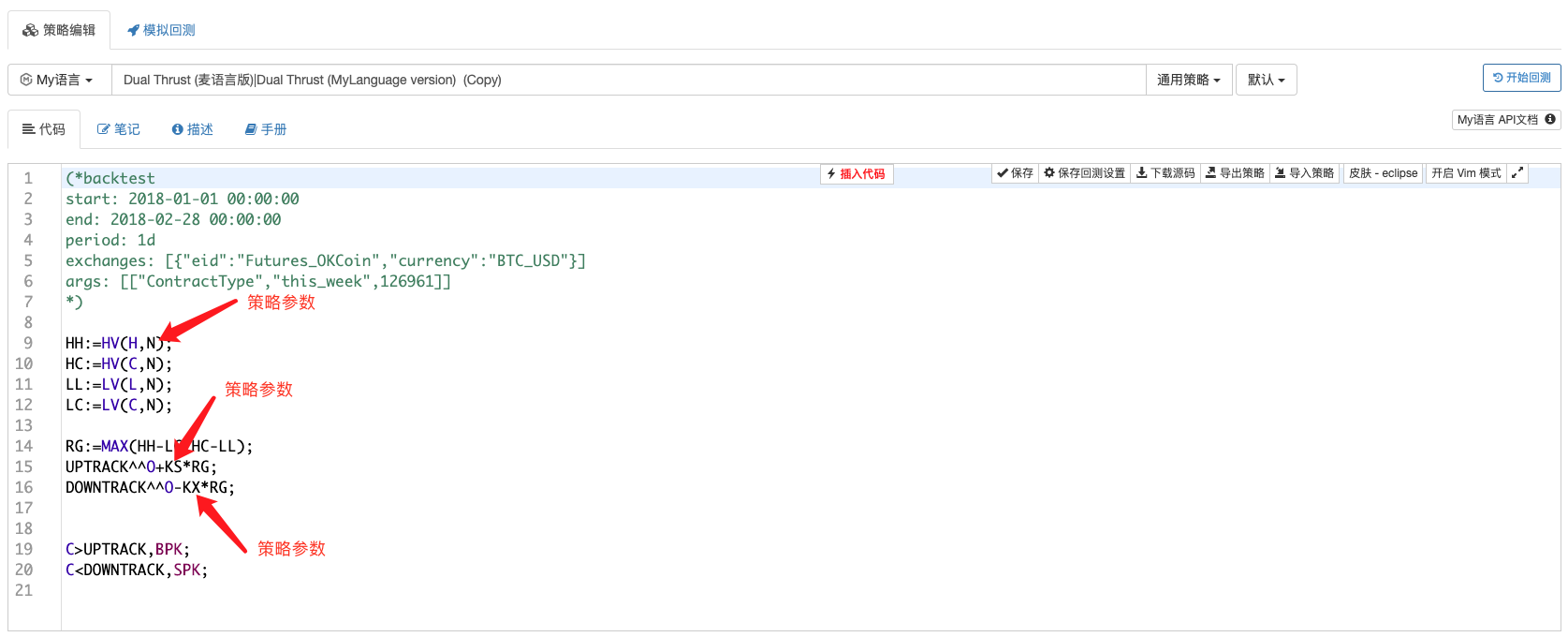
Task: Enable Vim mode with 开启 Vim 模式
Action: point(1466,173)
